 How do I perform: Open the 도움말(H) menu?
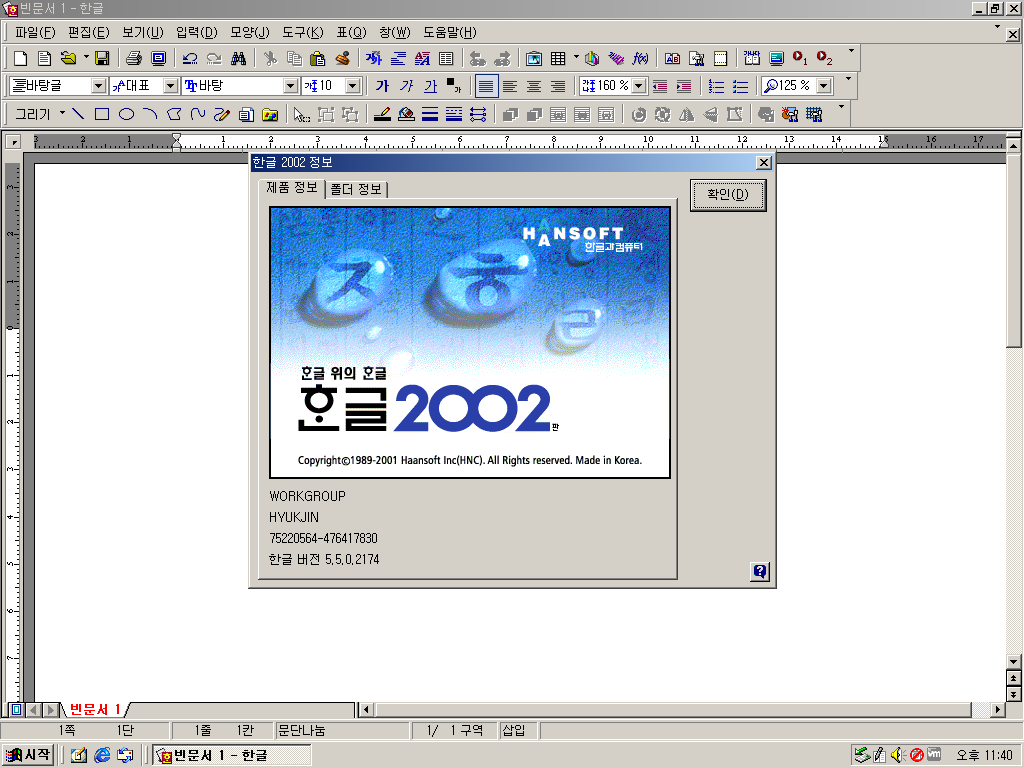pos(450,32)
